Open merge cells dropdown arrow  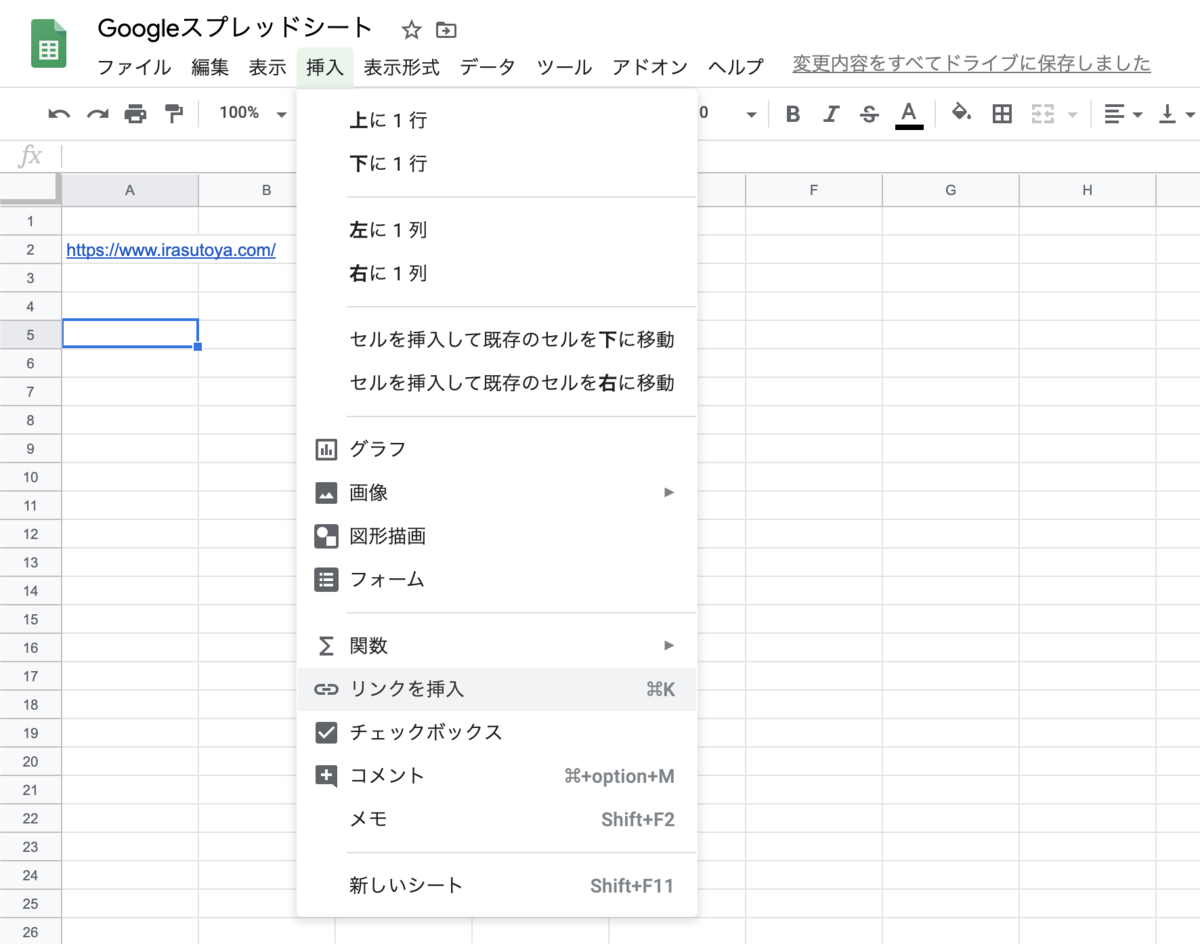coord(1073,115)
